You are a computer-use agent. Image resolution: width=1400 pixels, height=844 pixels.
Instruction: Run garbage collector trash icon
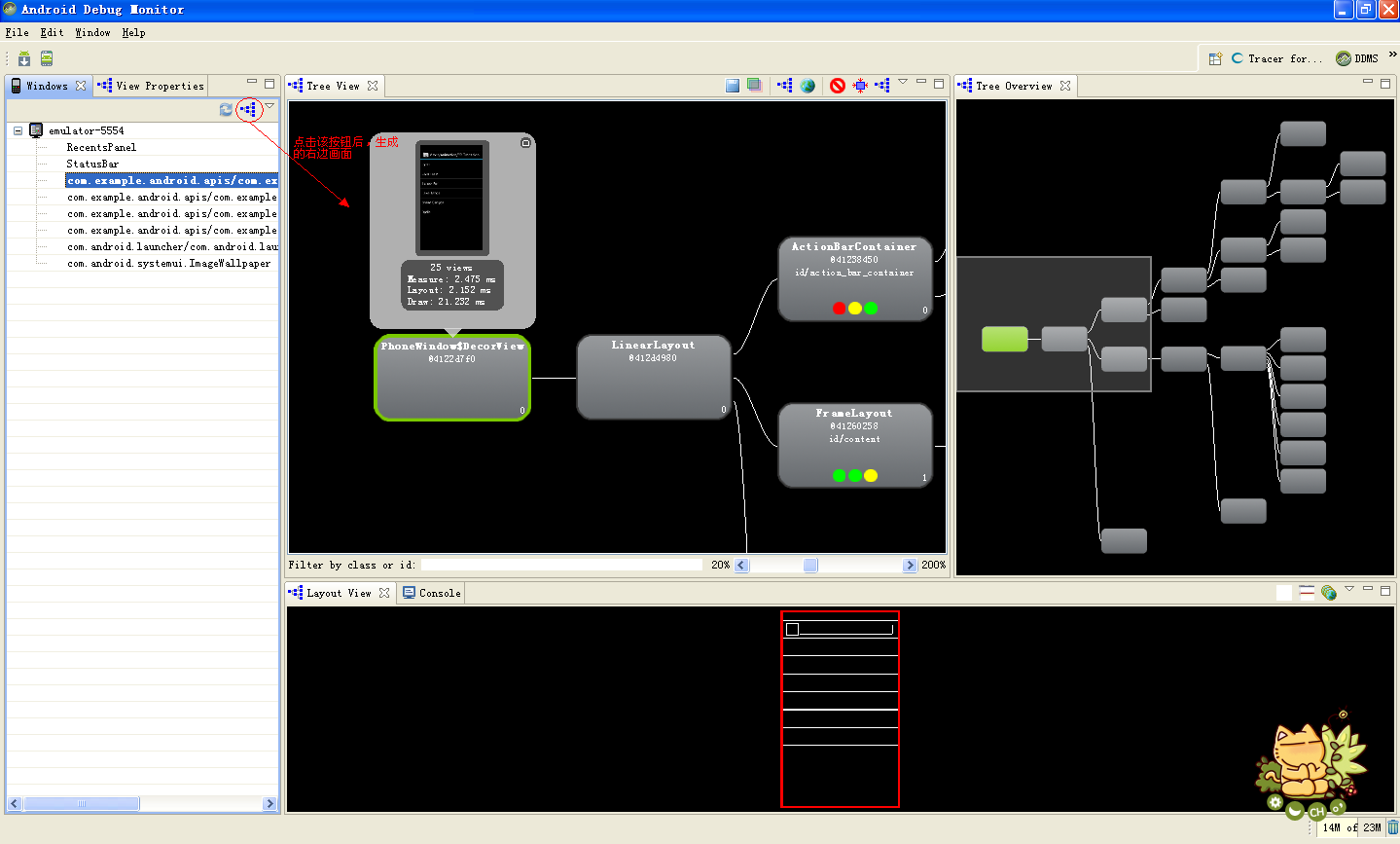1392,827
